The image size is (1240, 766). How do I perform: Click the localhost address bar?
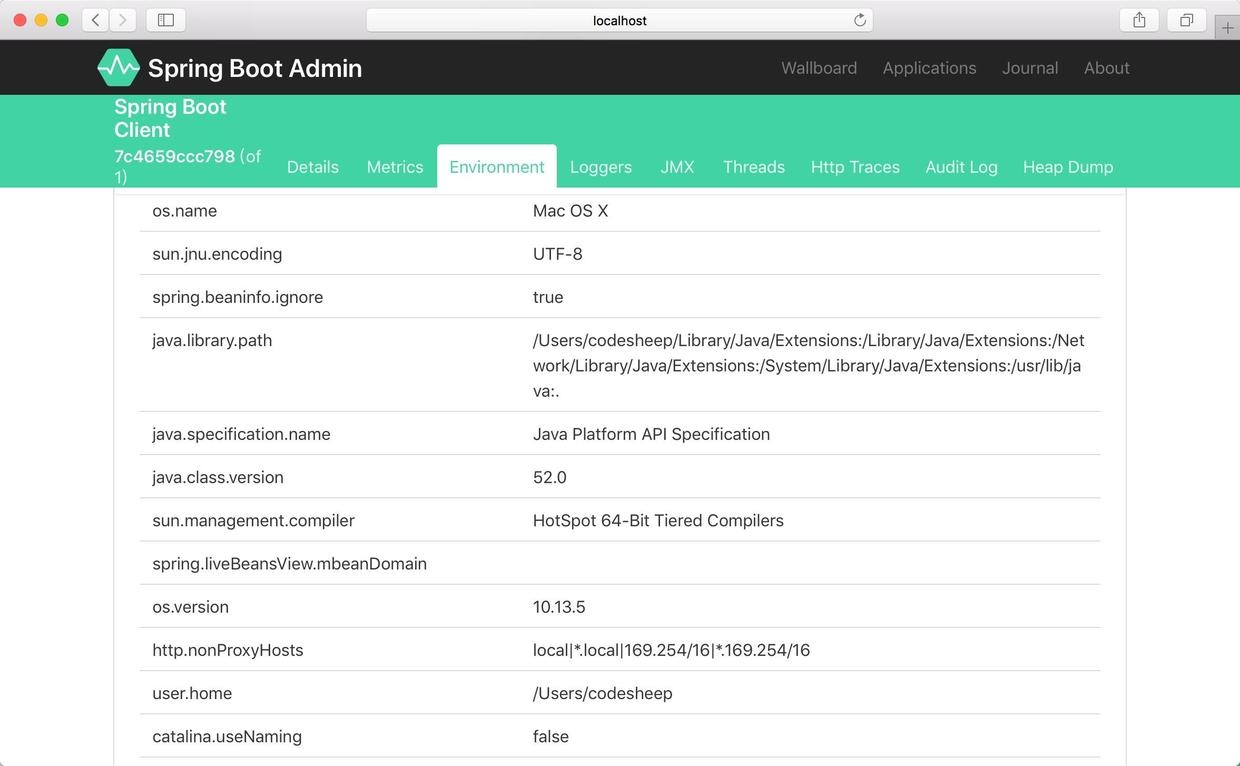620,20
